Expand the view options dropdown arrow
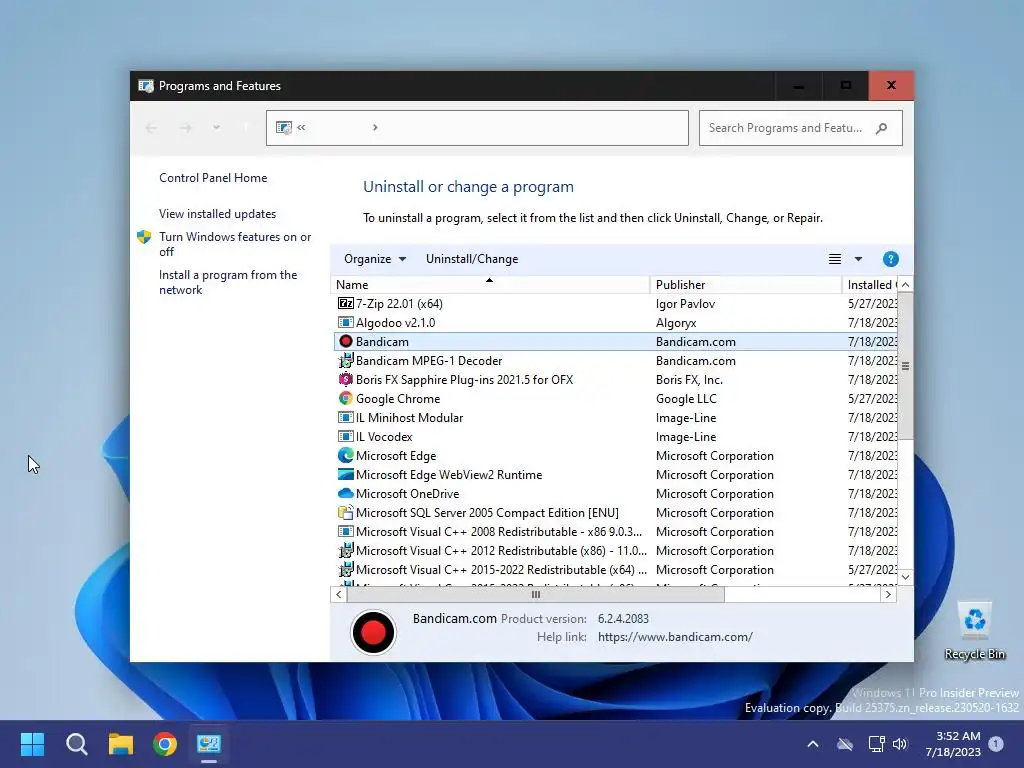The width and height of the screenshot is (1024, 768). (858, 259)
